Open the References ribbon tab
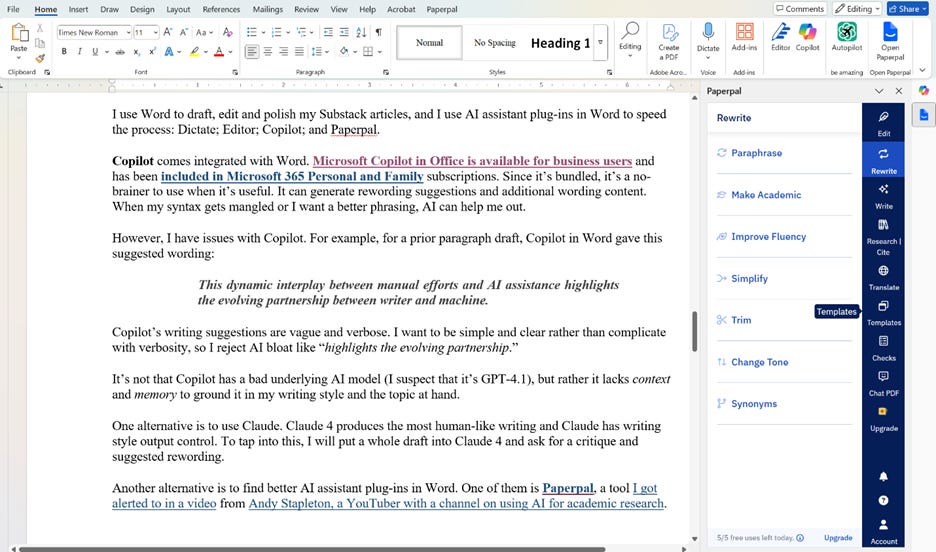 (221, 9)
